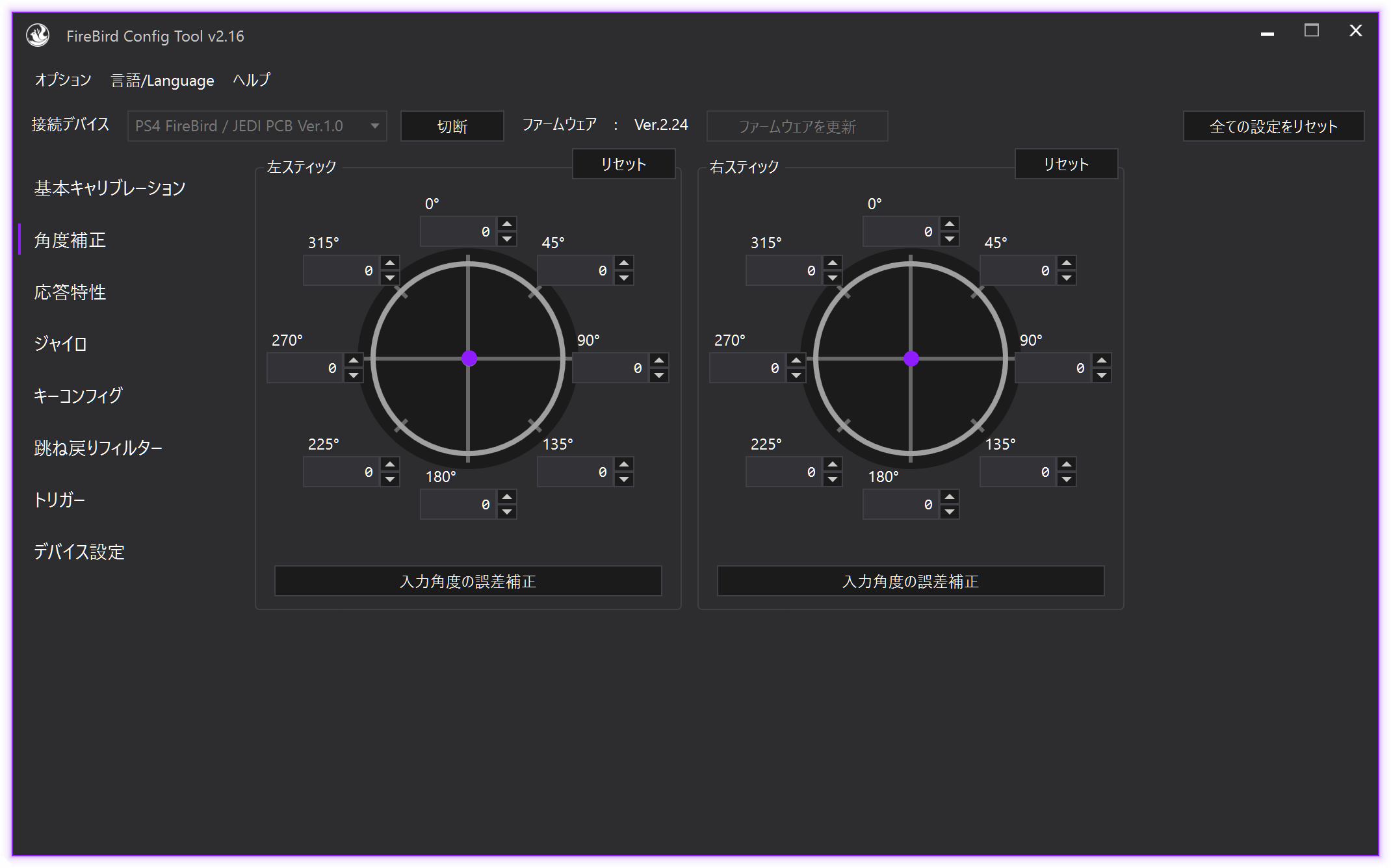Increase left stick 0° value with up arrow
The image size is (1391, 868).
[x=506, y=224]
